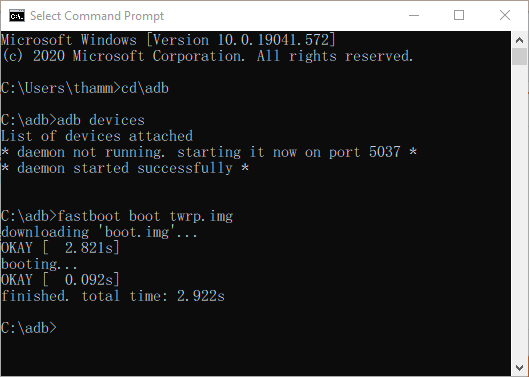Click the "downloading 'boot.img'..." output line

click(x=99, y=232)
